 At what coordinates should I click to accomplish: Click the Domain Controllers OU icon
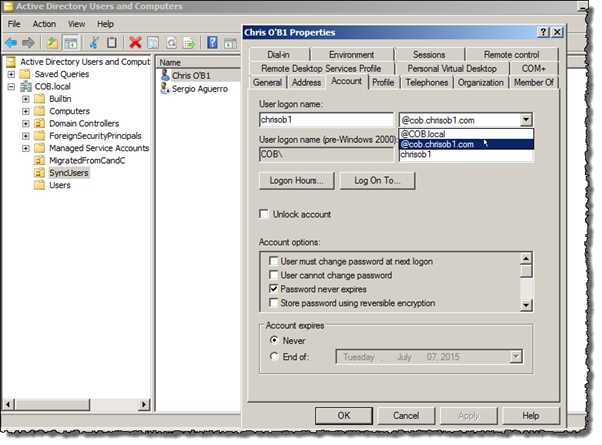pyautogui.click(x=39, y=123)
